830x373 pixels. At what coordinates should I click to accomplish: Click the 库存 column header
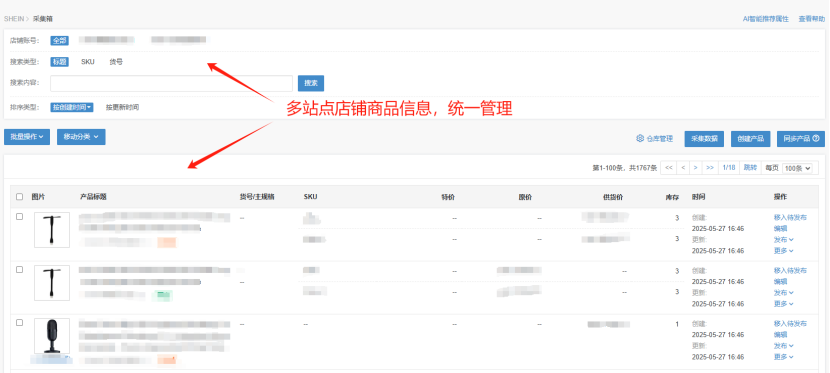point(672,197)
